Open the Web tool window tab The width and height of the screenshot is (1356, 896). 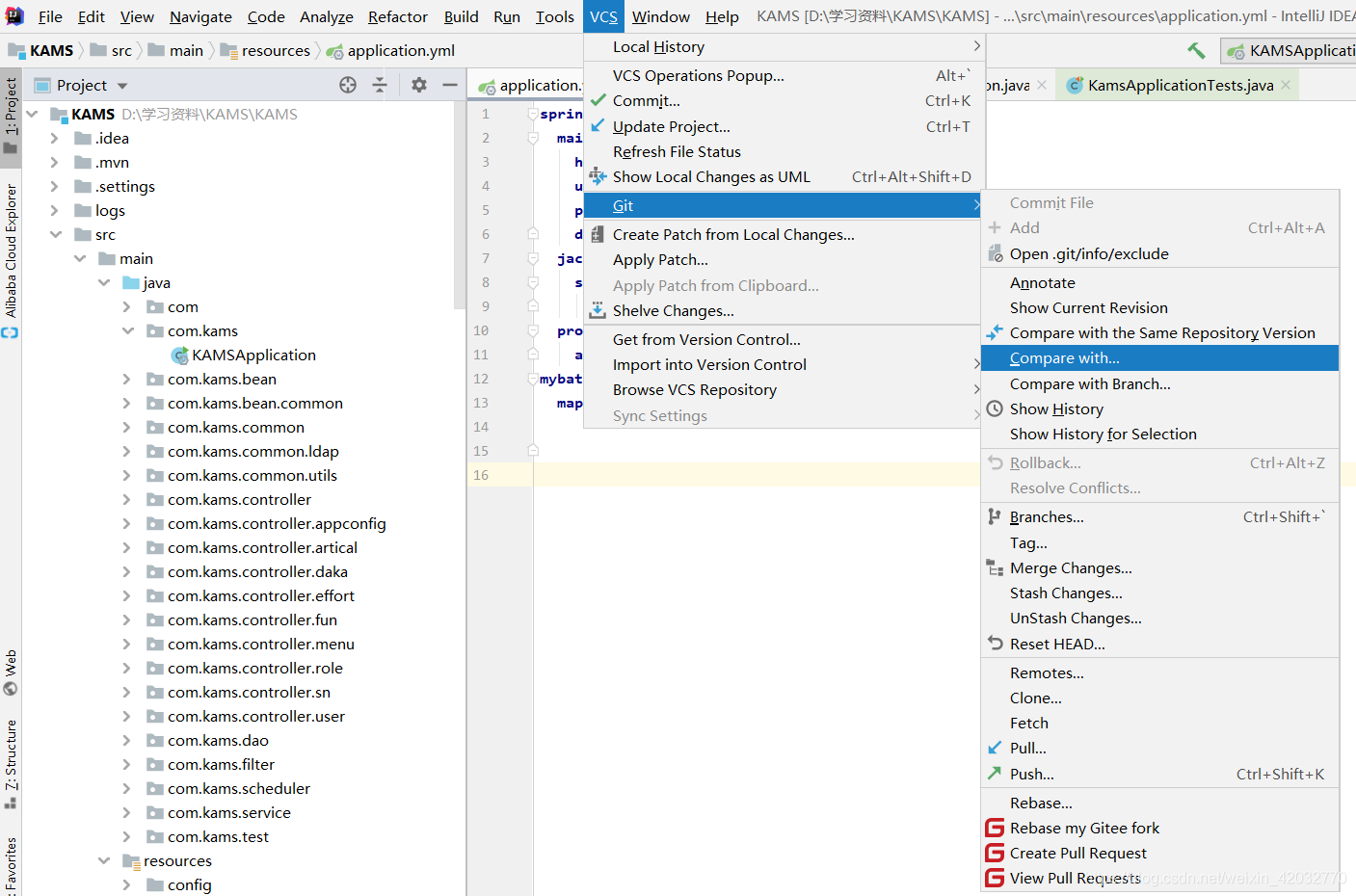tap(11, 672)
